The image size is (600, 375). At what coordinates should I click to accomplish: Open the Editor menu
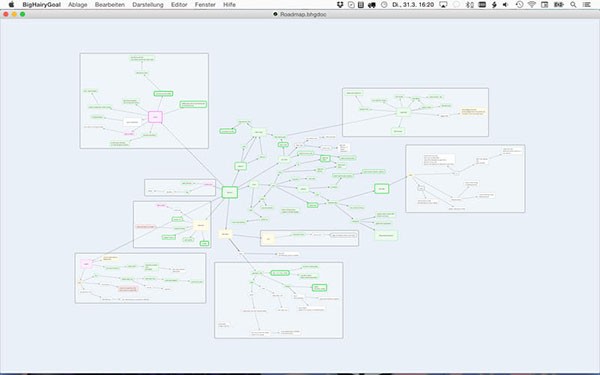179,5
